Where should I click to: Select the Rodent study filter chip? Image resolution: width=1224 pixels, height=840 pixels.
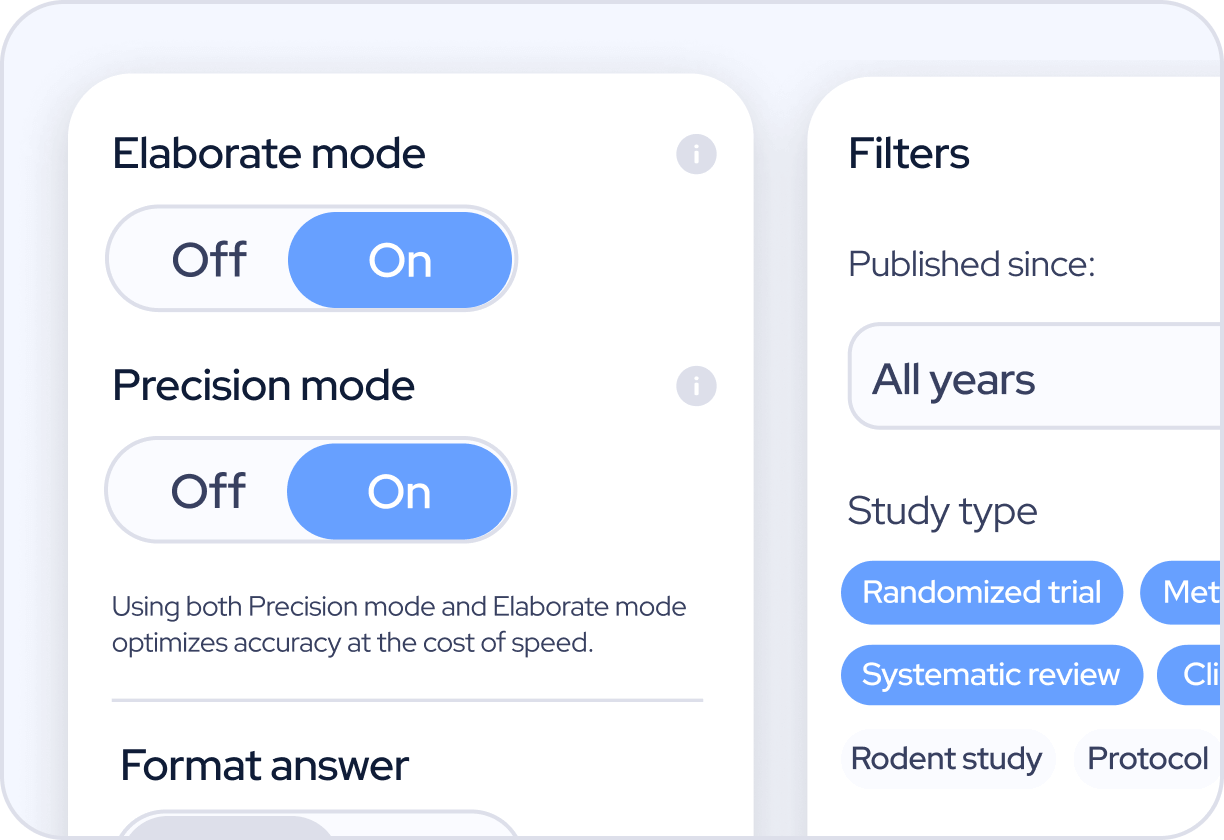pyautogui.click(x=946, y=759)
